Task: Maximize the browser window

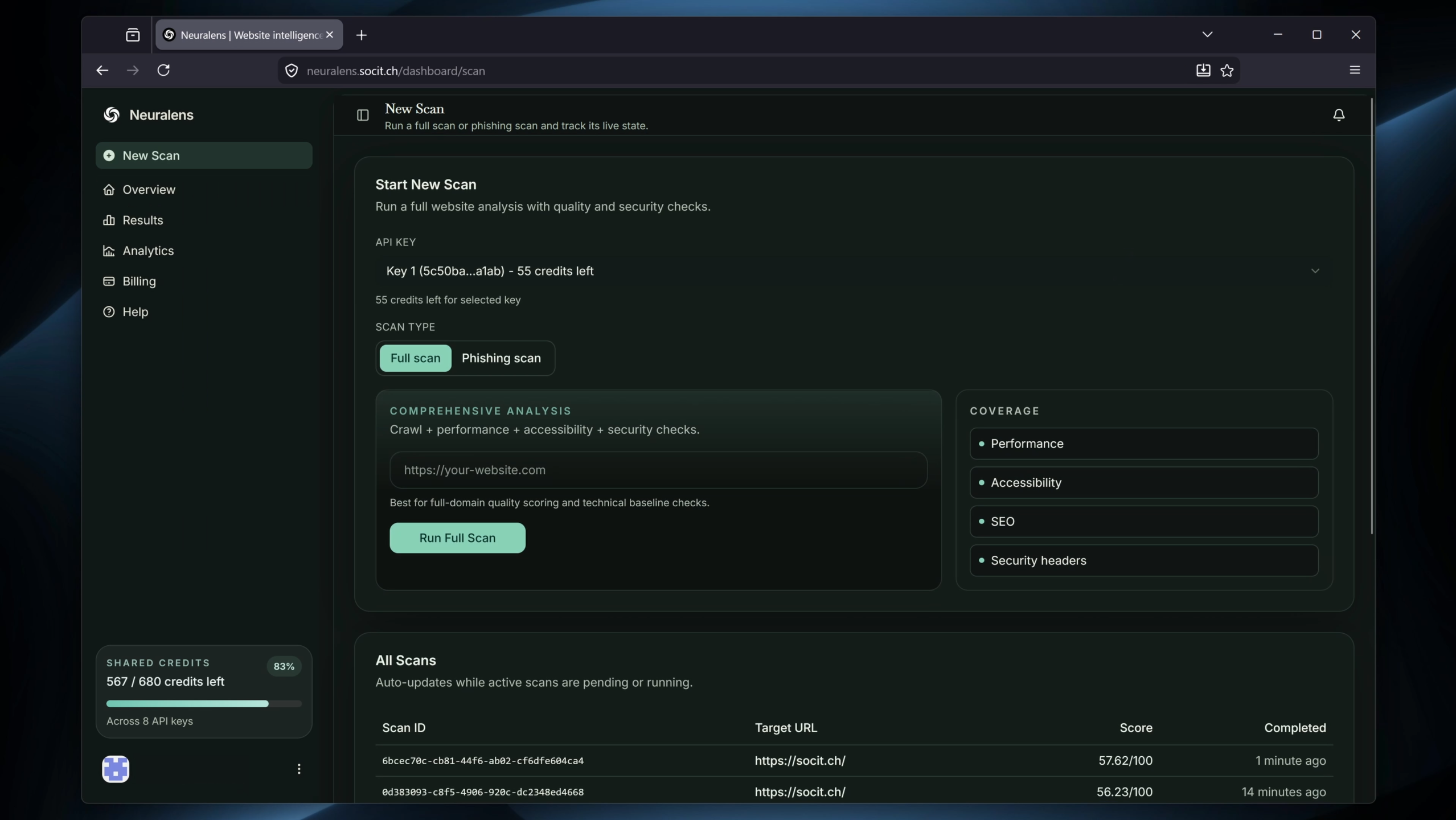Action: click(x=1316, y=35)
